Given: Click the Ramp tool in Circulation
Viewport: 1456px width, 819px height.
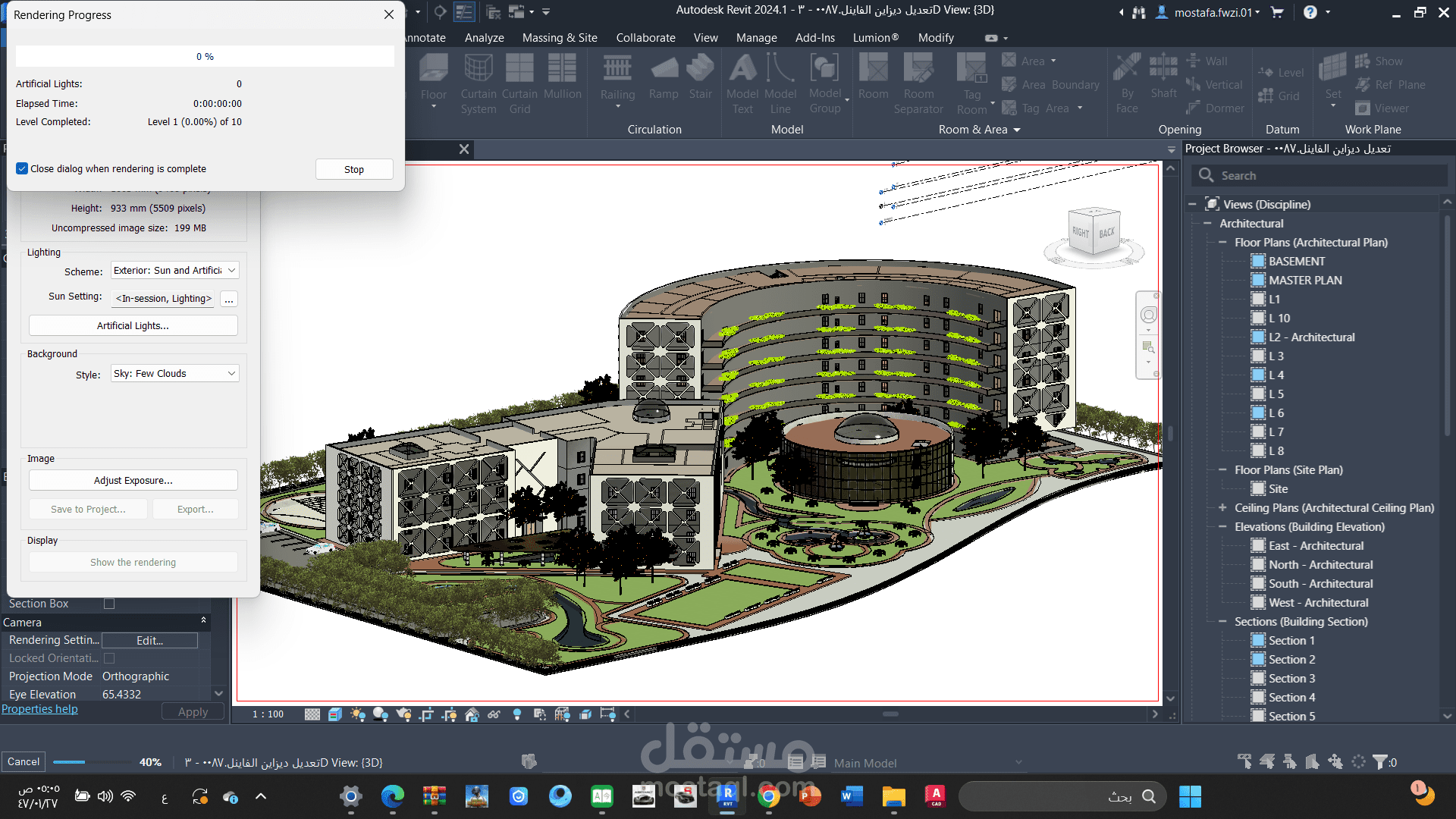Looking at the screenshot, I should tap(664, 77).
